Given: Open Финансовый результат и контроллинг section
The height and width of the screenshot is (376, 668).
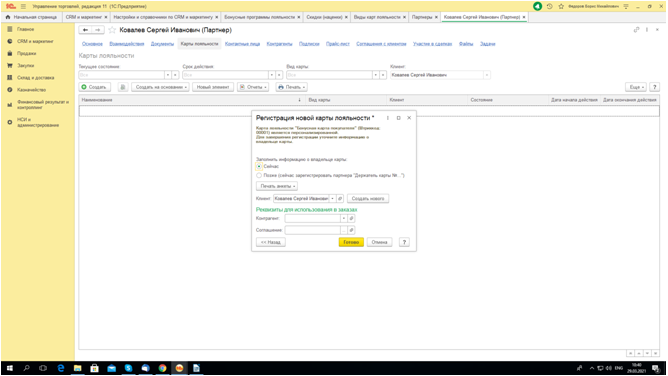Looking at the screenshot, I should point(43,105).
